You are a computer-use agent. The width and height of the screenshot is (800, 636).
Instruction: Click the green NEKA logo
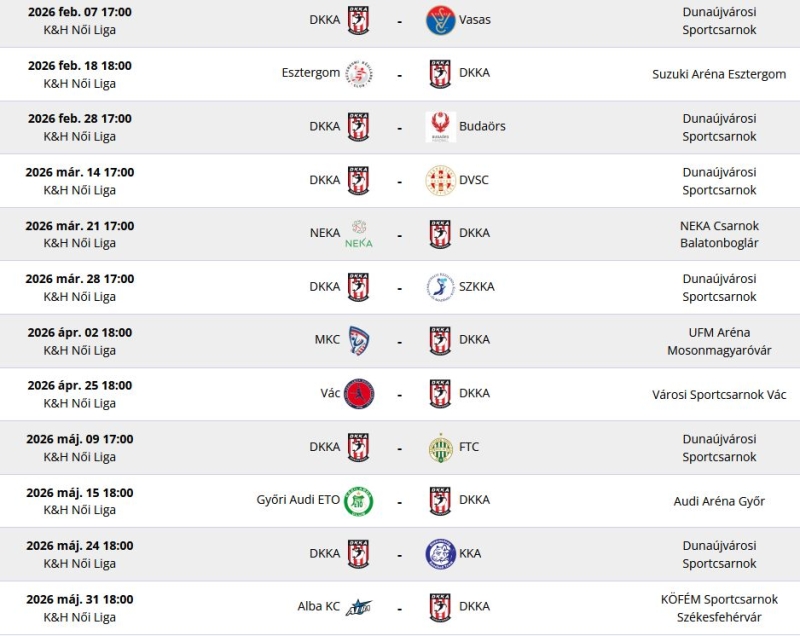[x=359, y=234]
